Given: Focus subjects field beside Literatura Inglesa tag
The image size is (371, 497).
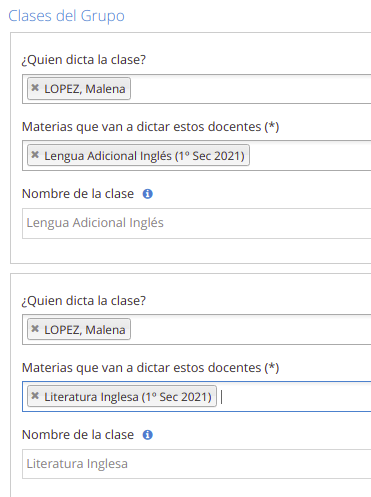Looking at the screenshot, I should coord(293,397).
